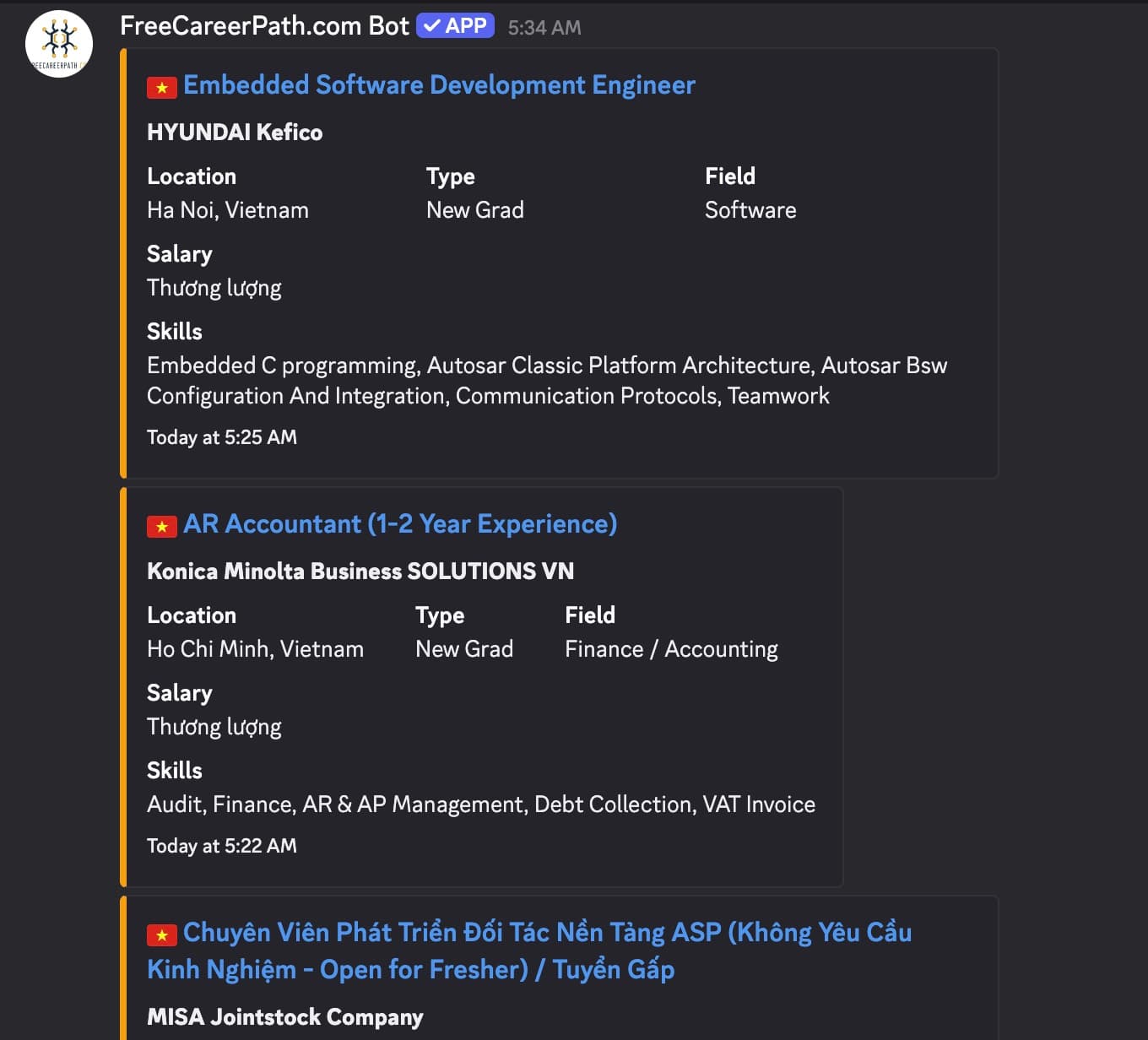Click the Embedded C programming skills text
Viewport: 1148px width, 1040px height.
[547, 381]
